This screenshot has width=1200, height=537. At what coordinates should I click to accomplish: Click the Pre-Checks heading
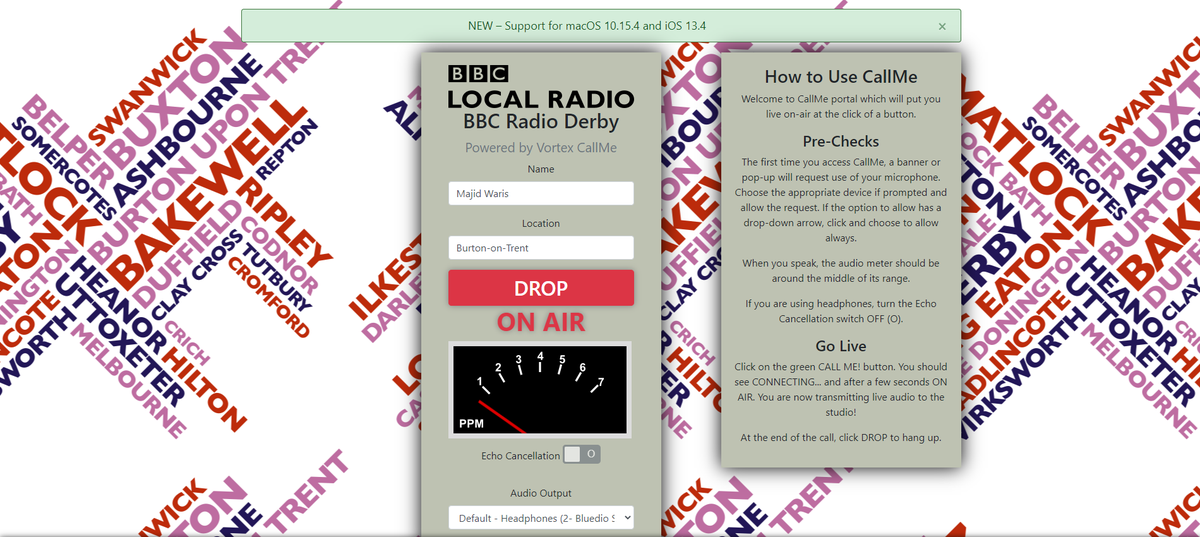[x=841, y=141]
